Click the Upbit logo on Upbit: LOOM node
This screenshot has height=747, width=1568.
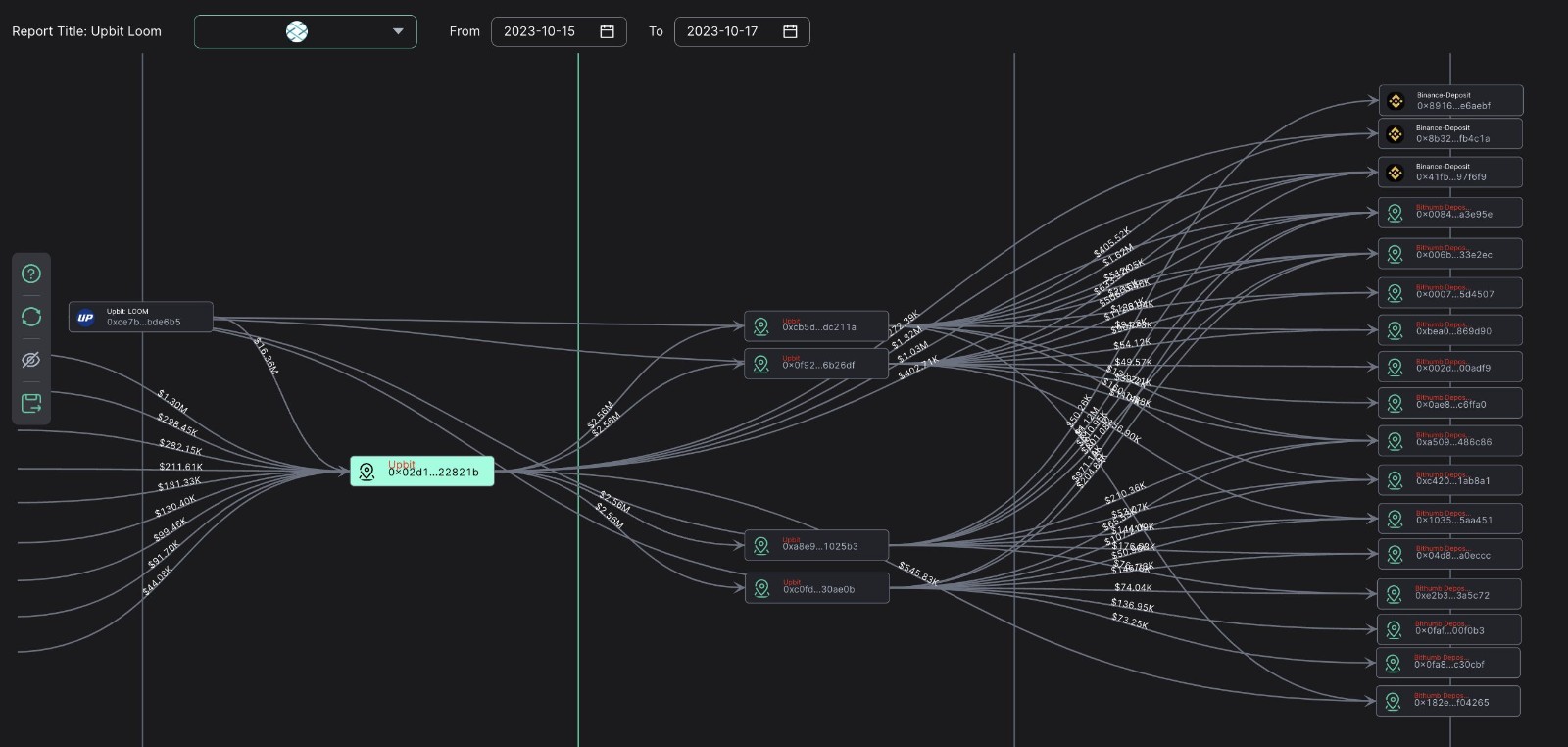(x=85, y=317)
